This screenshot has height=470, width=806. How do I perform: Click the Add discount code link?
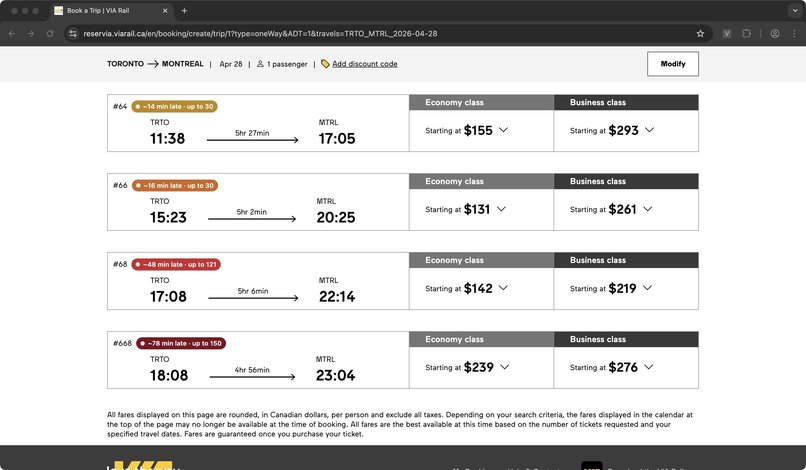tap(364, 64)
